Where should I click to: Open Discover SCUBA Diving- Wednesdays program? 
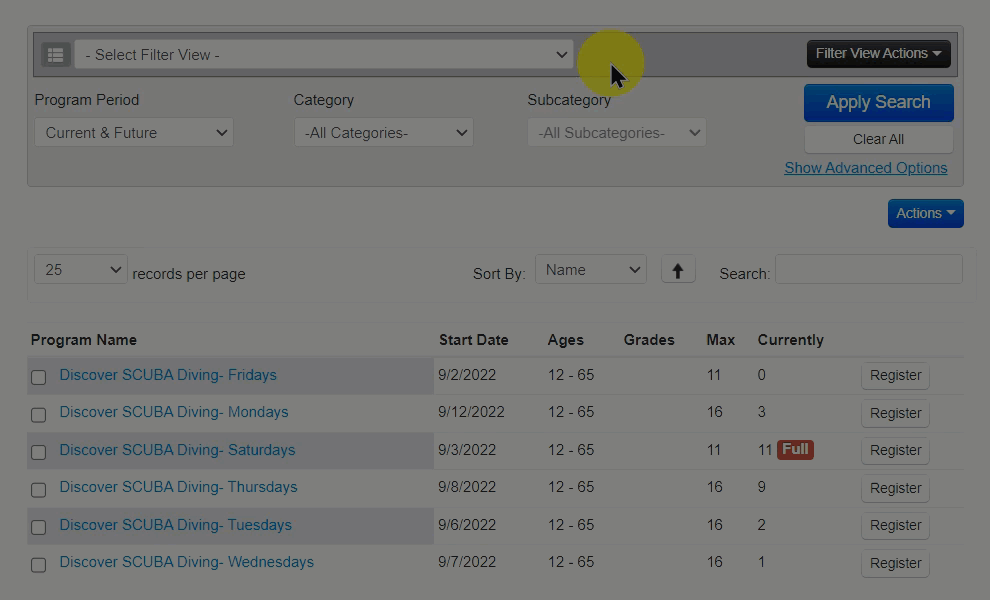pyautogui.click(x=186, y=562)
